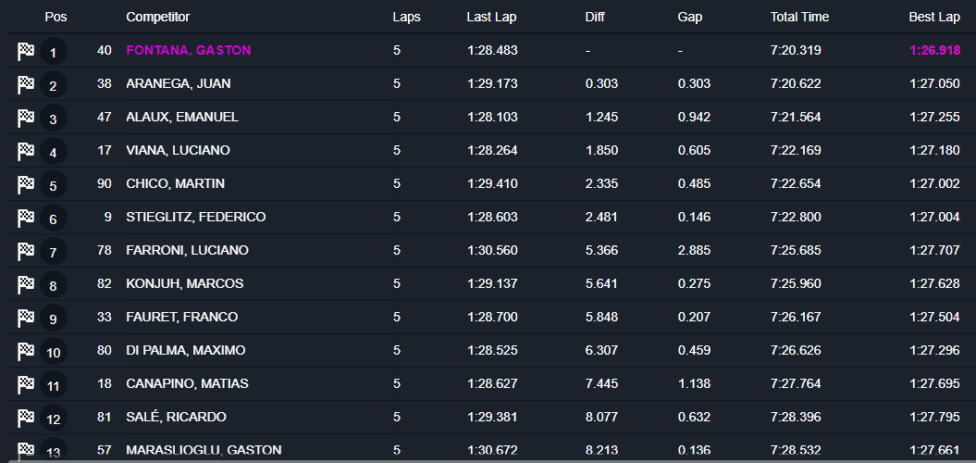
Task: Select the flag icon in Farroni's row
Action: [x=26, y=251]
